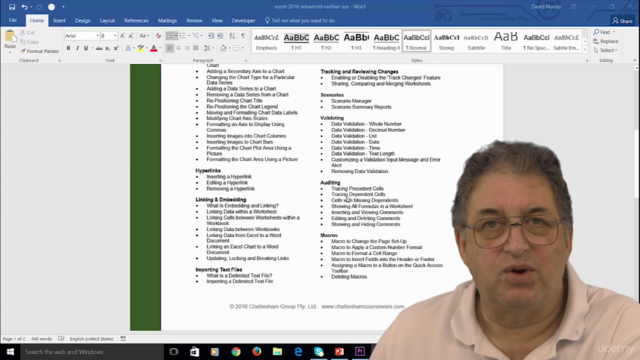
Task: Click the Search the web and Windows box
Action: 92,351
